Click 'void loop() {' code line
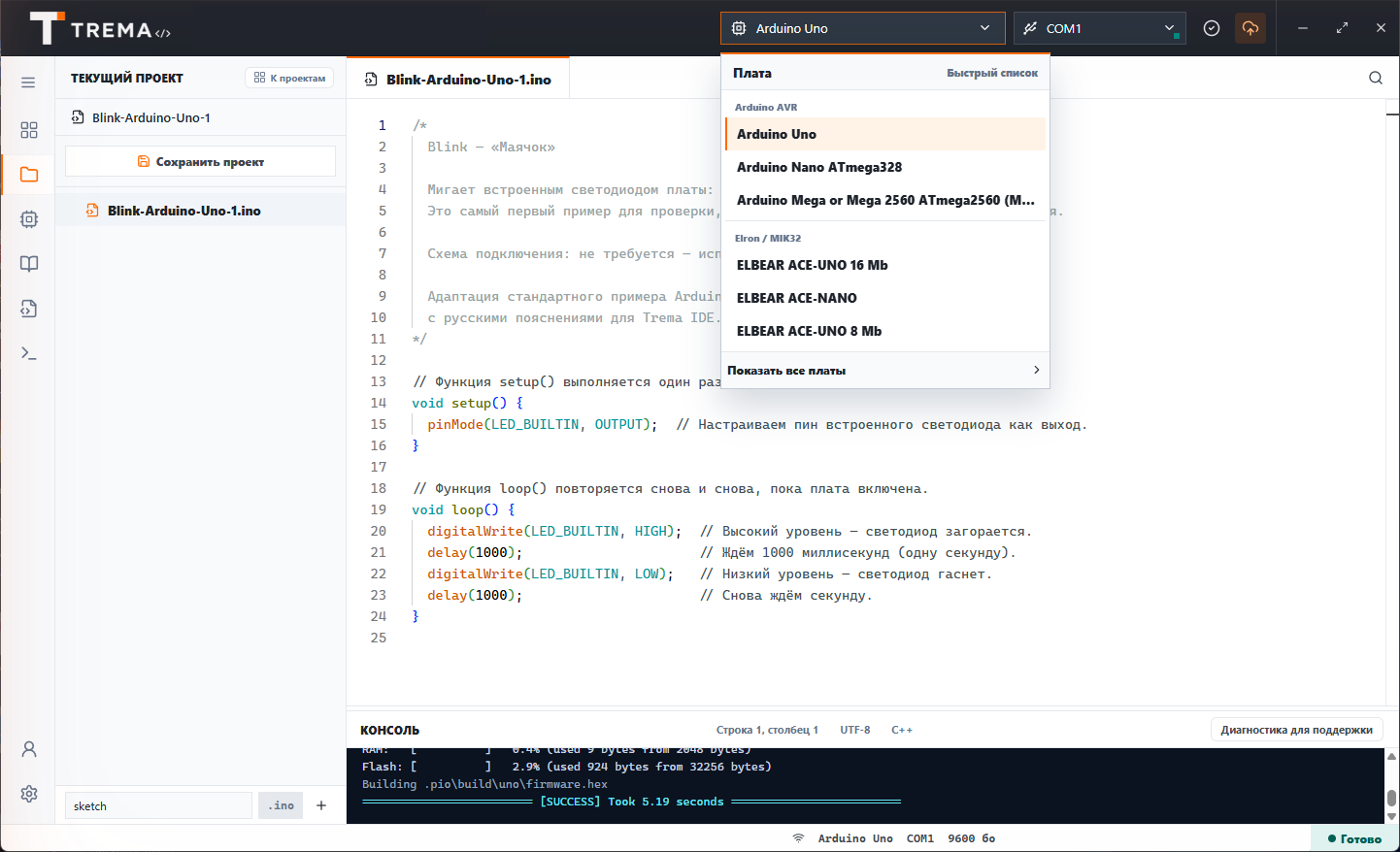 [x=463, y=509]
